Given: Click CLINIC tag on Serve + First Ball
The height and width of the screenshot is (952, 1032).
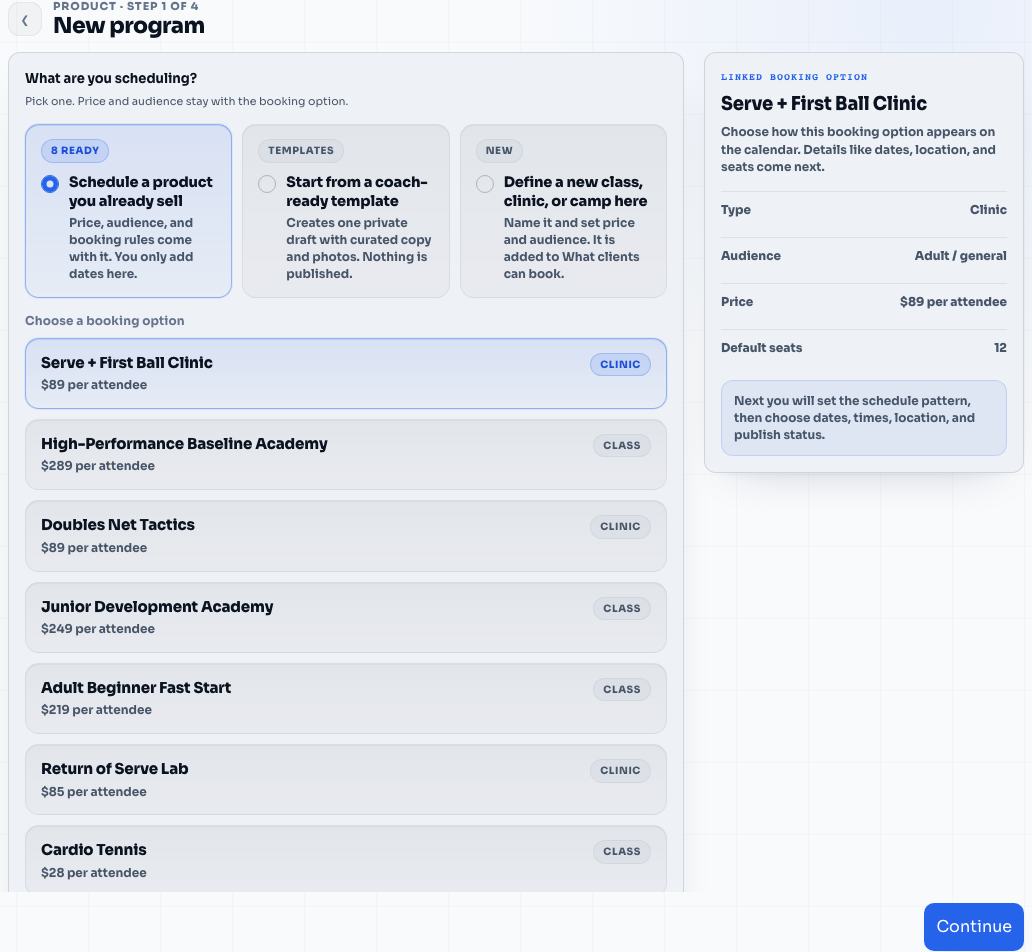Looking at the screenshot, I should (620, 364).
